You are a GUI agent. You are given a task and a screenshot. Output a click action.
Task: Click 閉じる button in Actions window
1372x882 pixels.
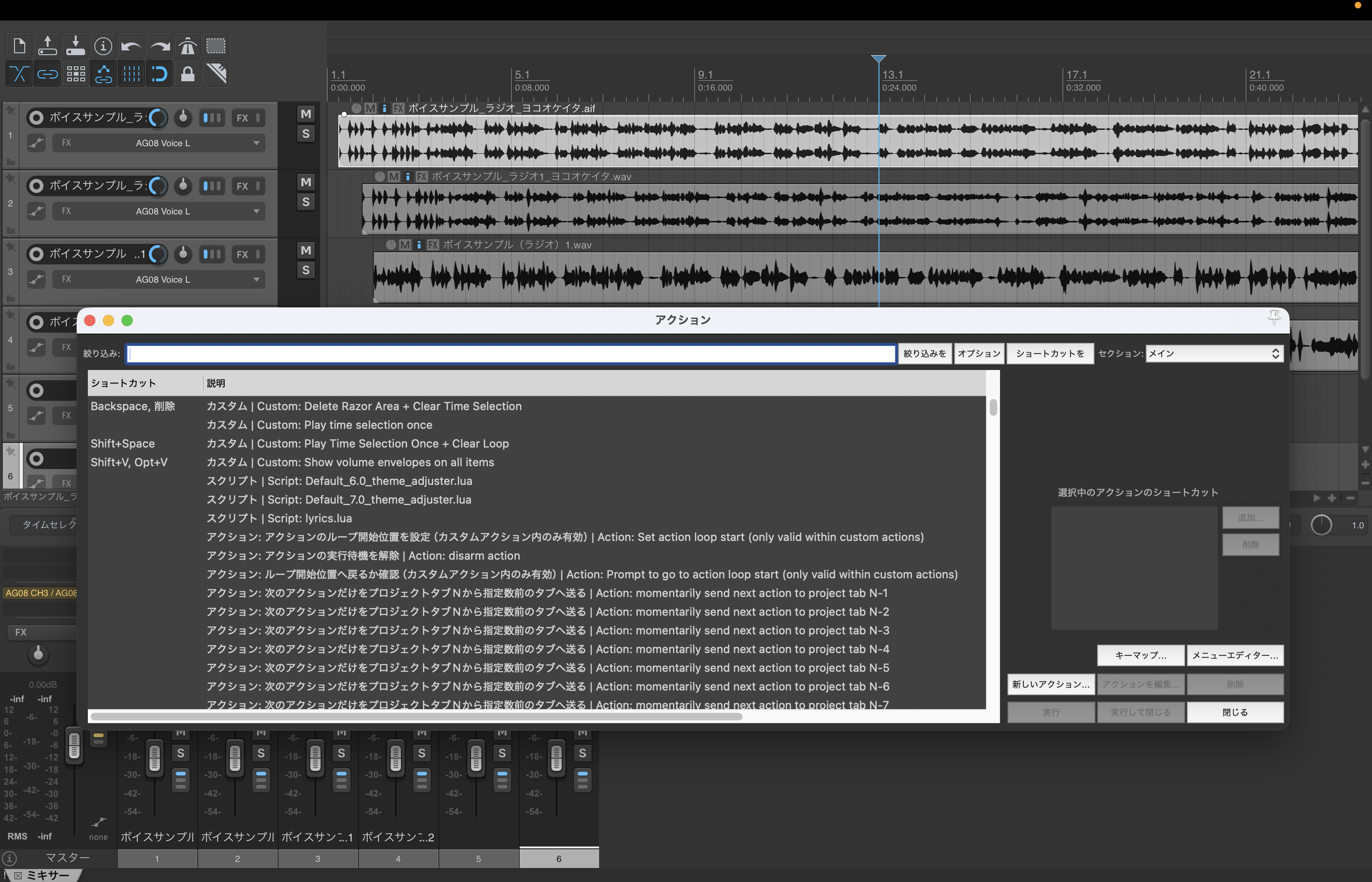pyautogui.click(x=1235, y=712)
